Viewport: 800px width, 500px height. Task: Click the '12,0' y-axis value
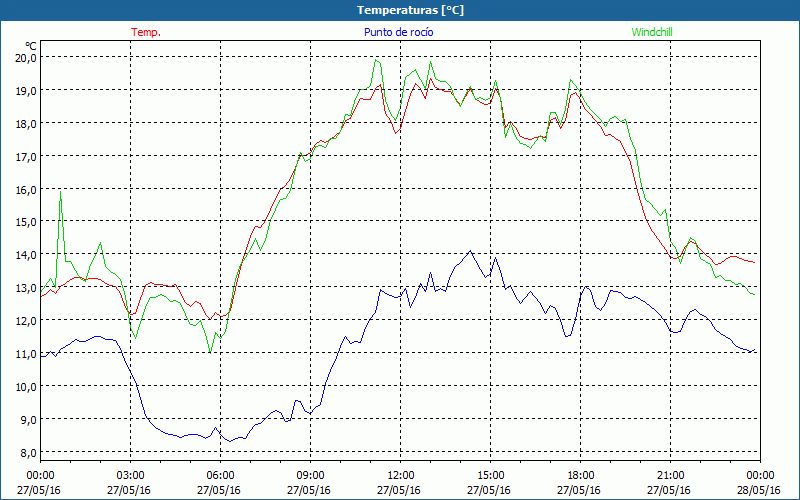(26, 320)
